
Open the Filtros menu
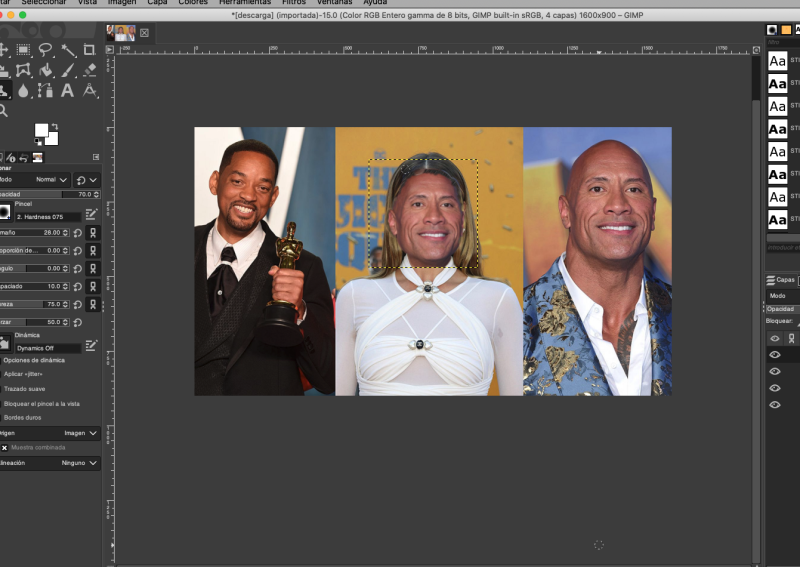(x=294, y=3)
